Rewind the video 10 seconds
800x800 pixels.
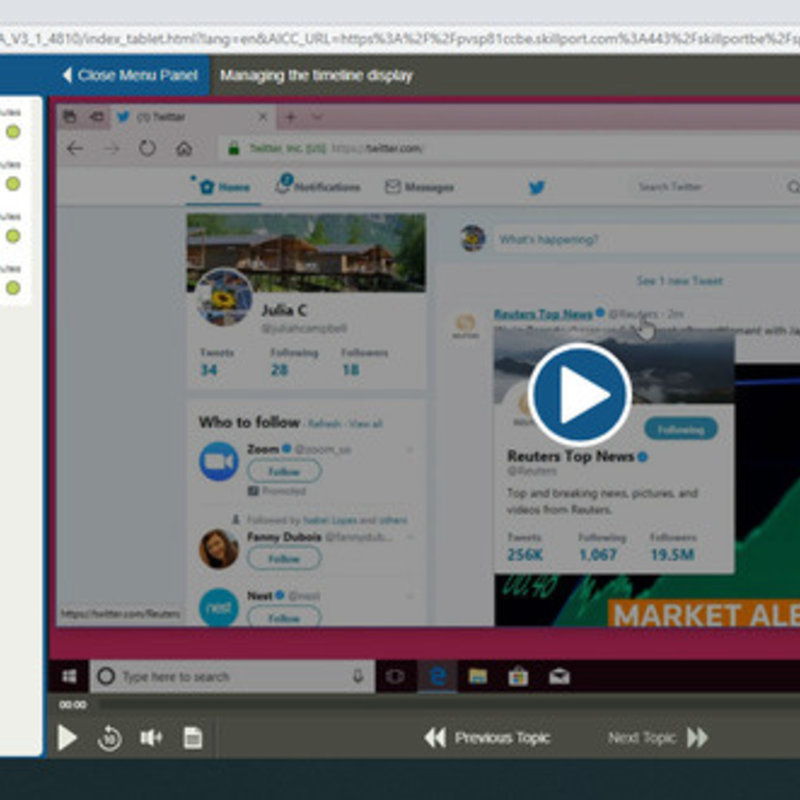[109, 738]
